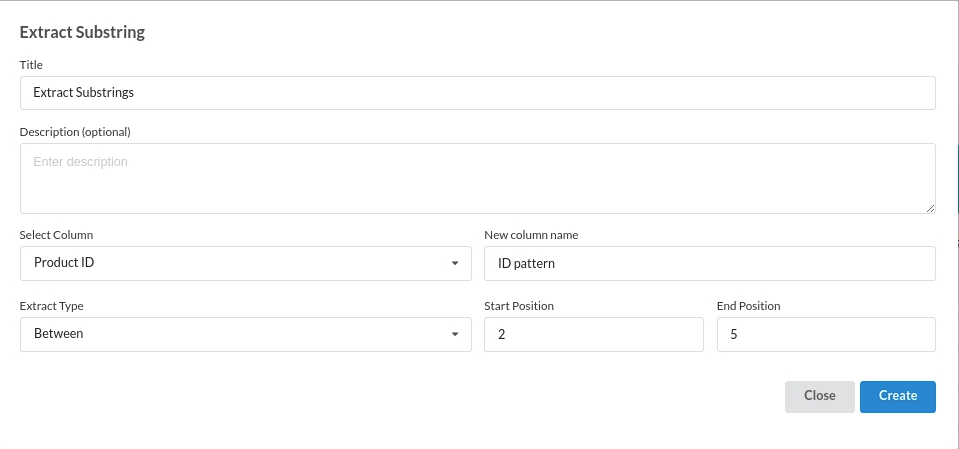Image resolution: width=959 pixels, height=449 pixels.
Task: Click the Title label
Action: (x=31, y=65)
